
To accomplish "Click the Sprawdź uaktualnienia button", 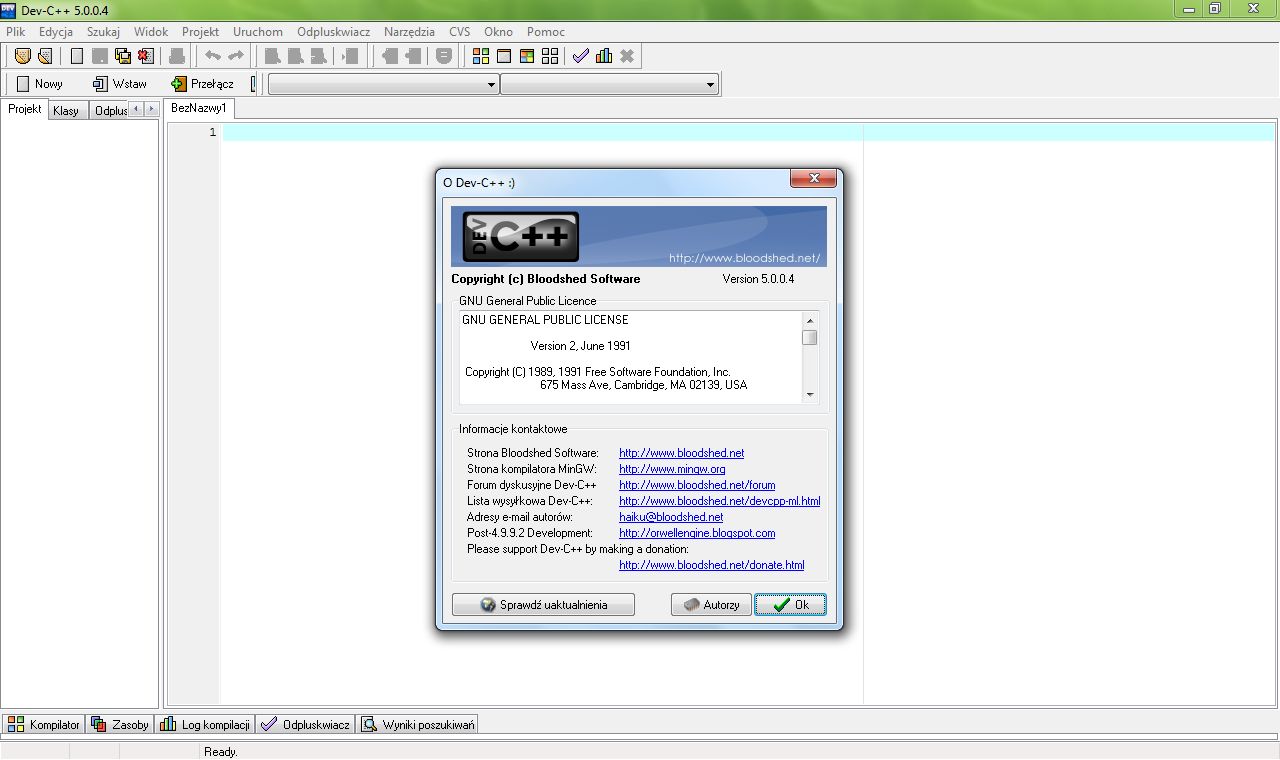I will [x=543, y=604].
